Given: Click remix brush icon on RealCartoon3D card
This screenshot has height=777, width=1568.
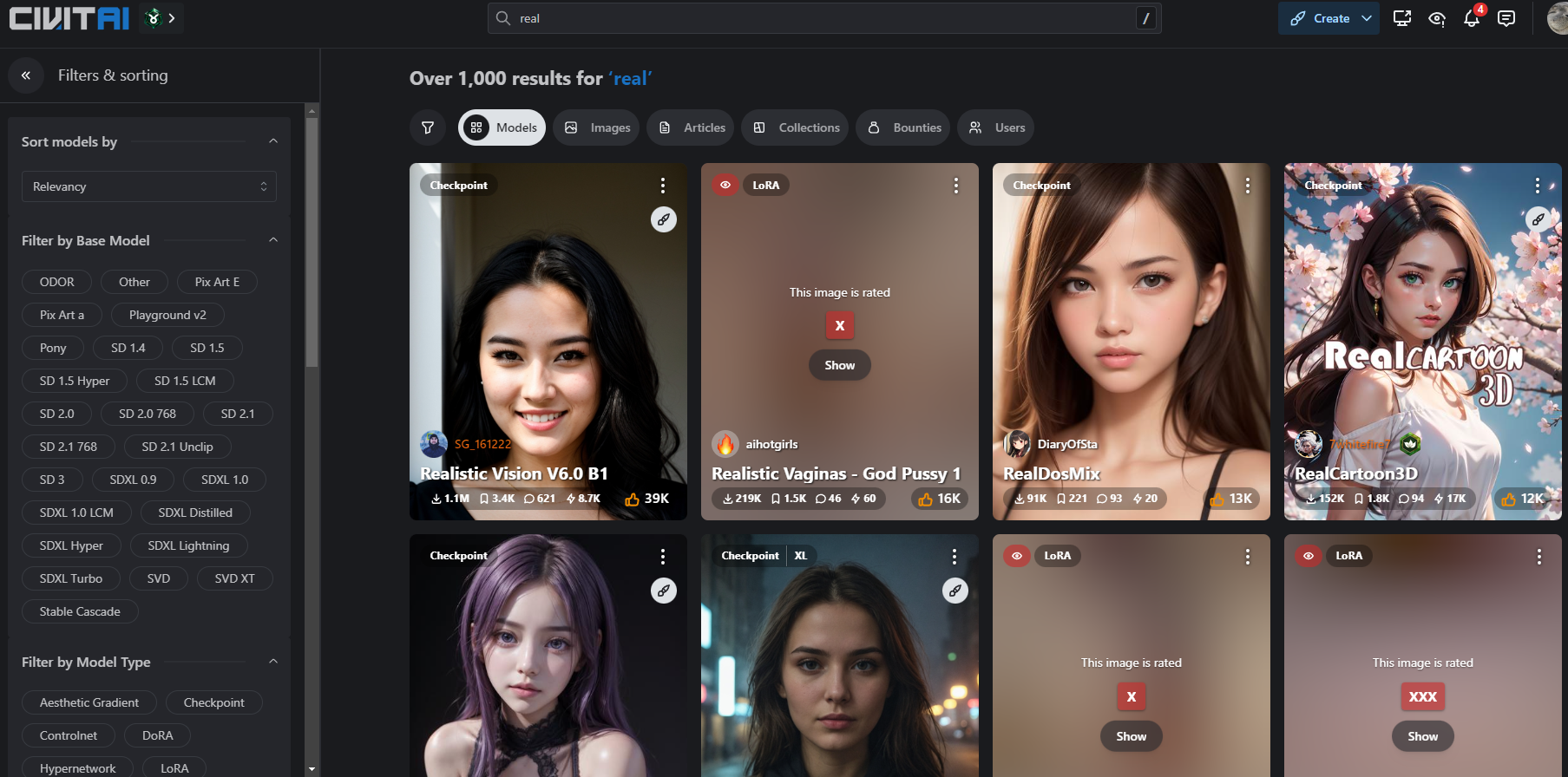Looking at the screenshot, I should coord(1538,219).
